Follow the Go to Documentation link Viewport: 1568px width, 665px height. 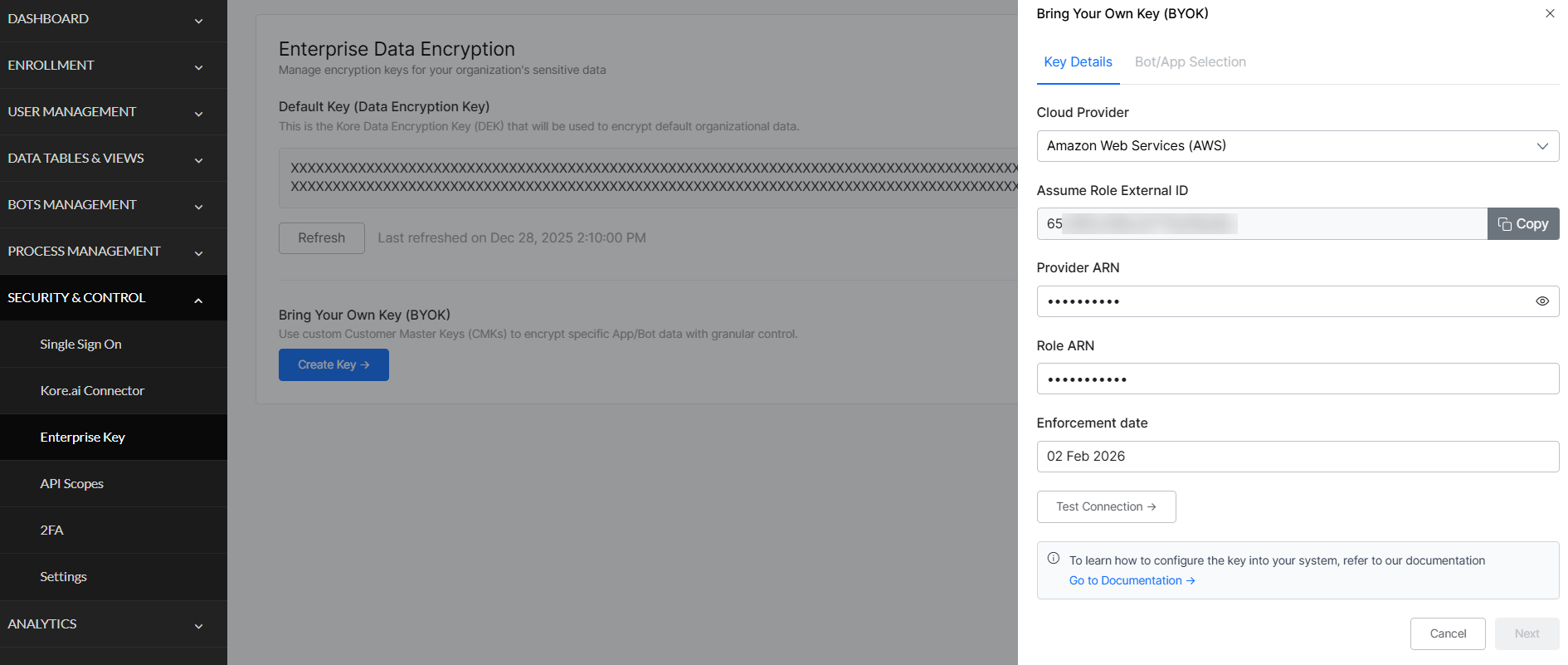[1131, 580]
